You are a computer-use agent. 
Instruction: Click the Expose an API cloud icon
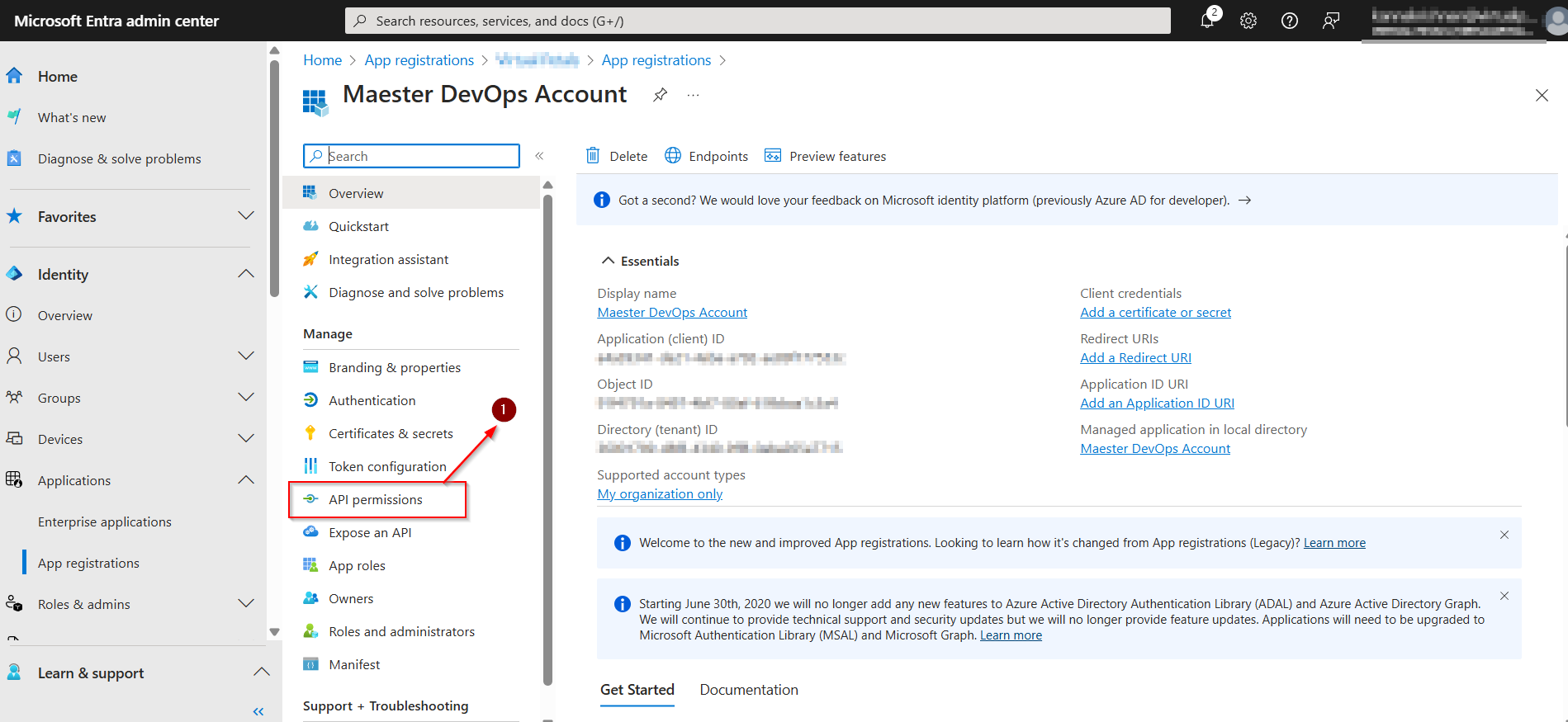[x=310, y=532]
